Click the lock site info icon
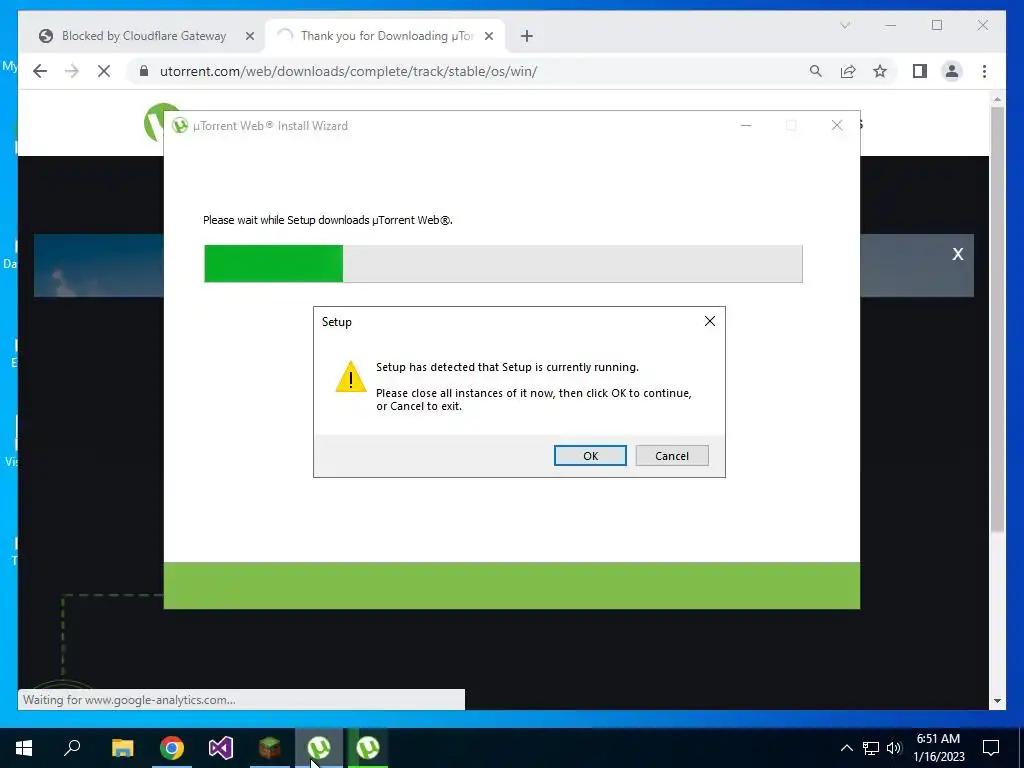1024x768 pixels. click(x=144, y=71)
